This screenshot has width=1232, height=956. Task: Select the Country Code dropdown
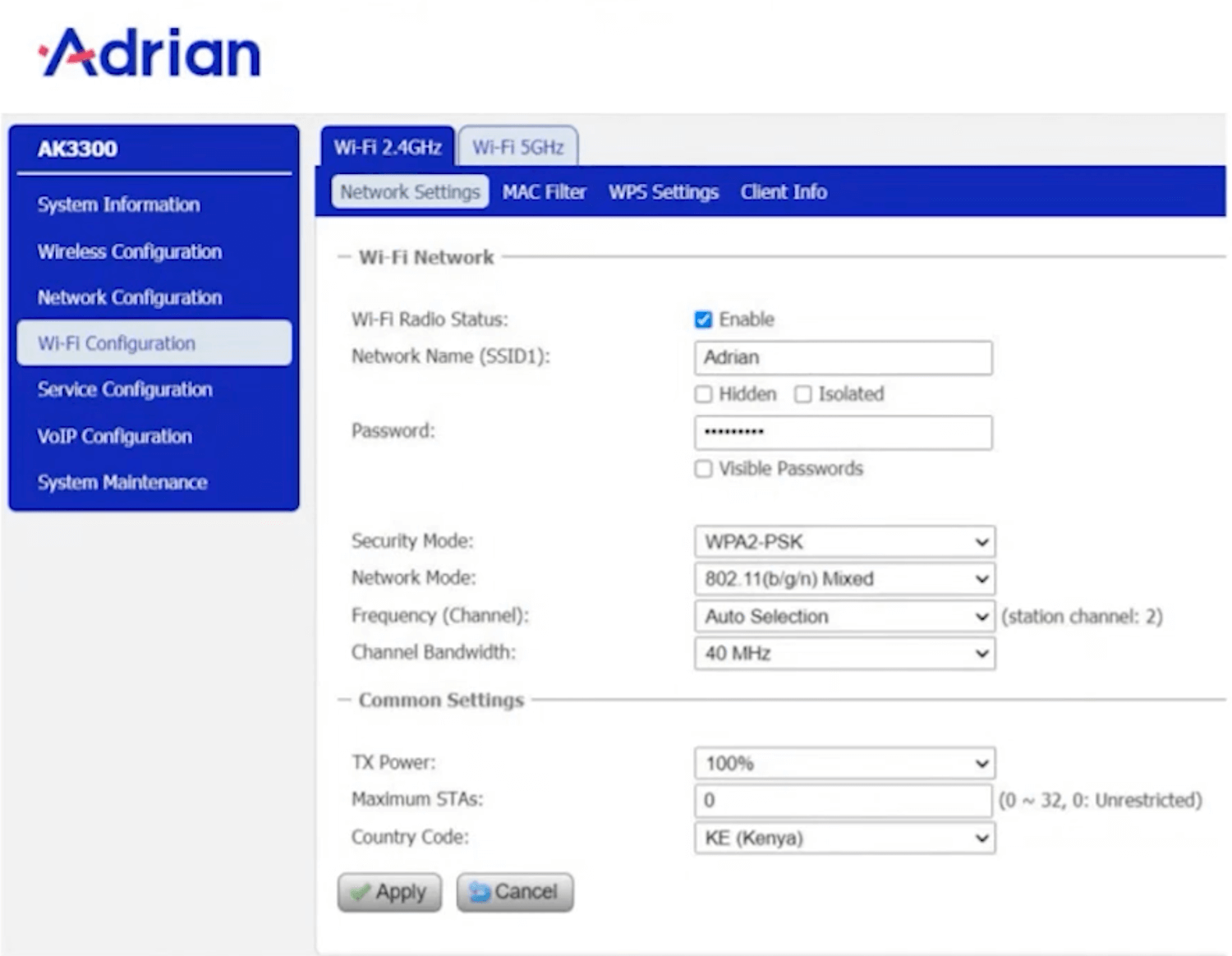(844, 839)
